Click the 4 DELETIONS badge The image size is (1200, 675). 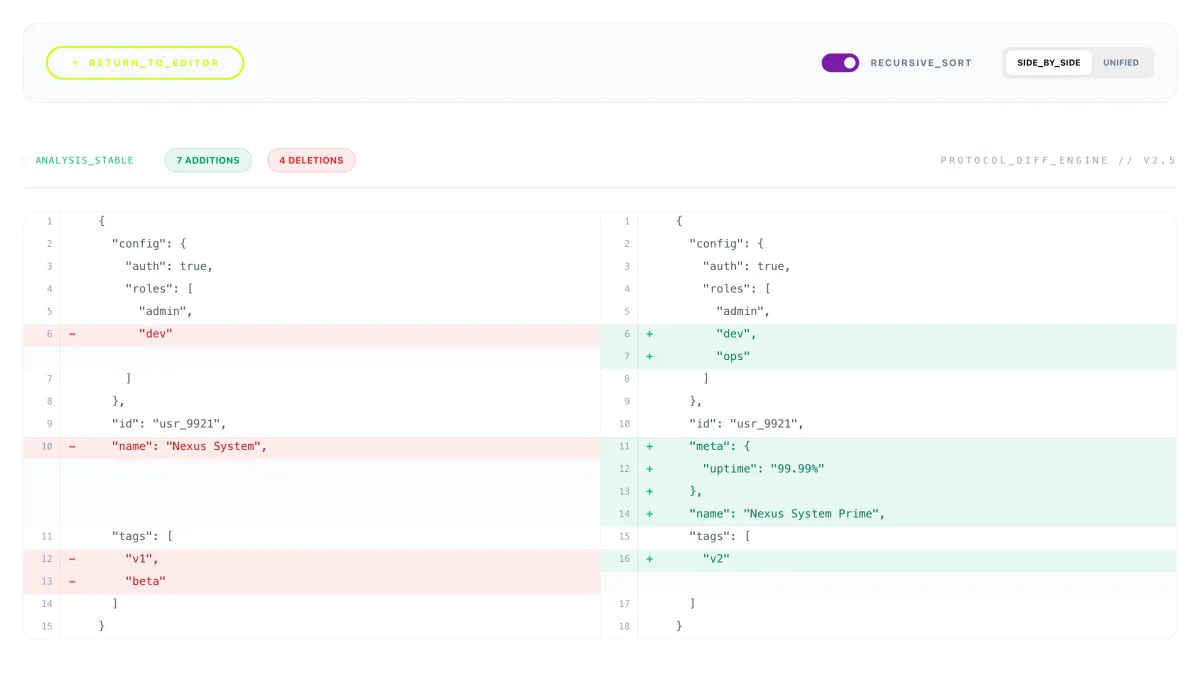click(311, 160)
